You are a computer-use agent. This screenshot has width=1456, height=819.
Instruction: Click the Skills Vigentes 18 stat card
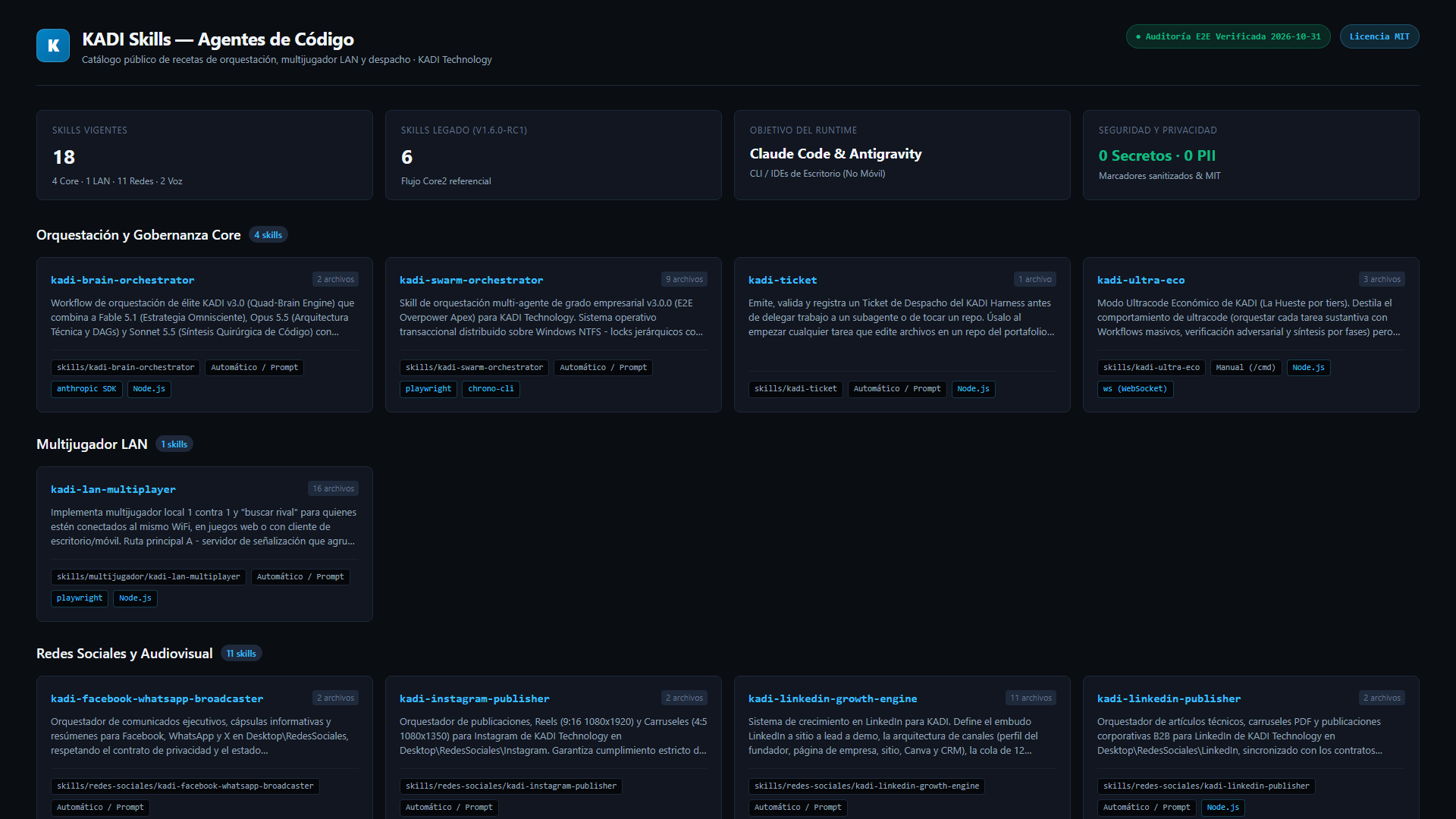(x=205, y=155)
